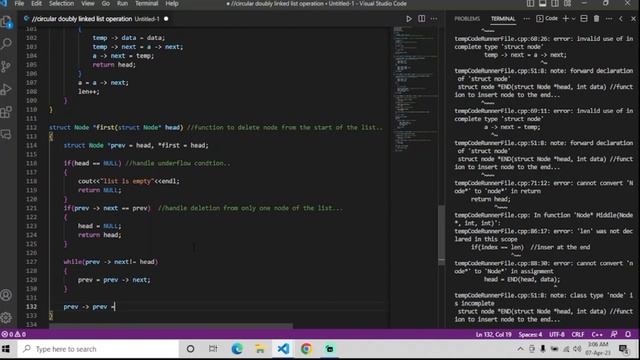Open Google Chrome from taskbar

pyautogui.click(x=306, y=349)
